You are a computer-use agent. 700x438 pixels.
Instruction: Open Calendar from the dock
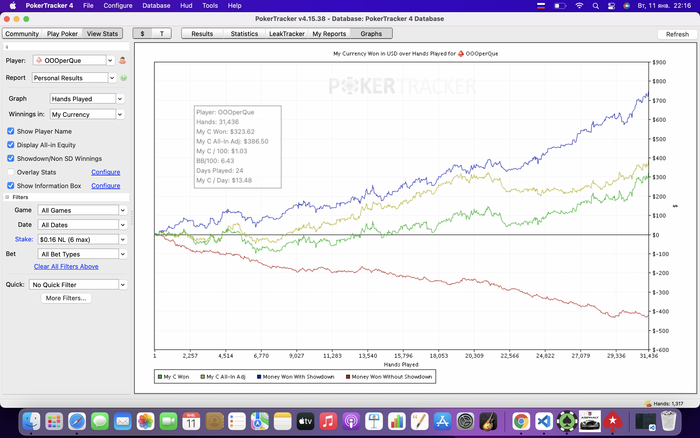click(191, 421)
